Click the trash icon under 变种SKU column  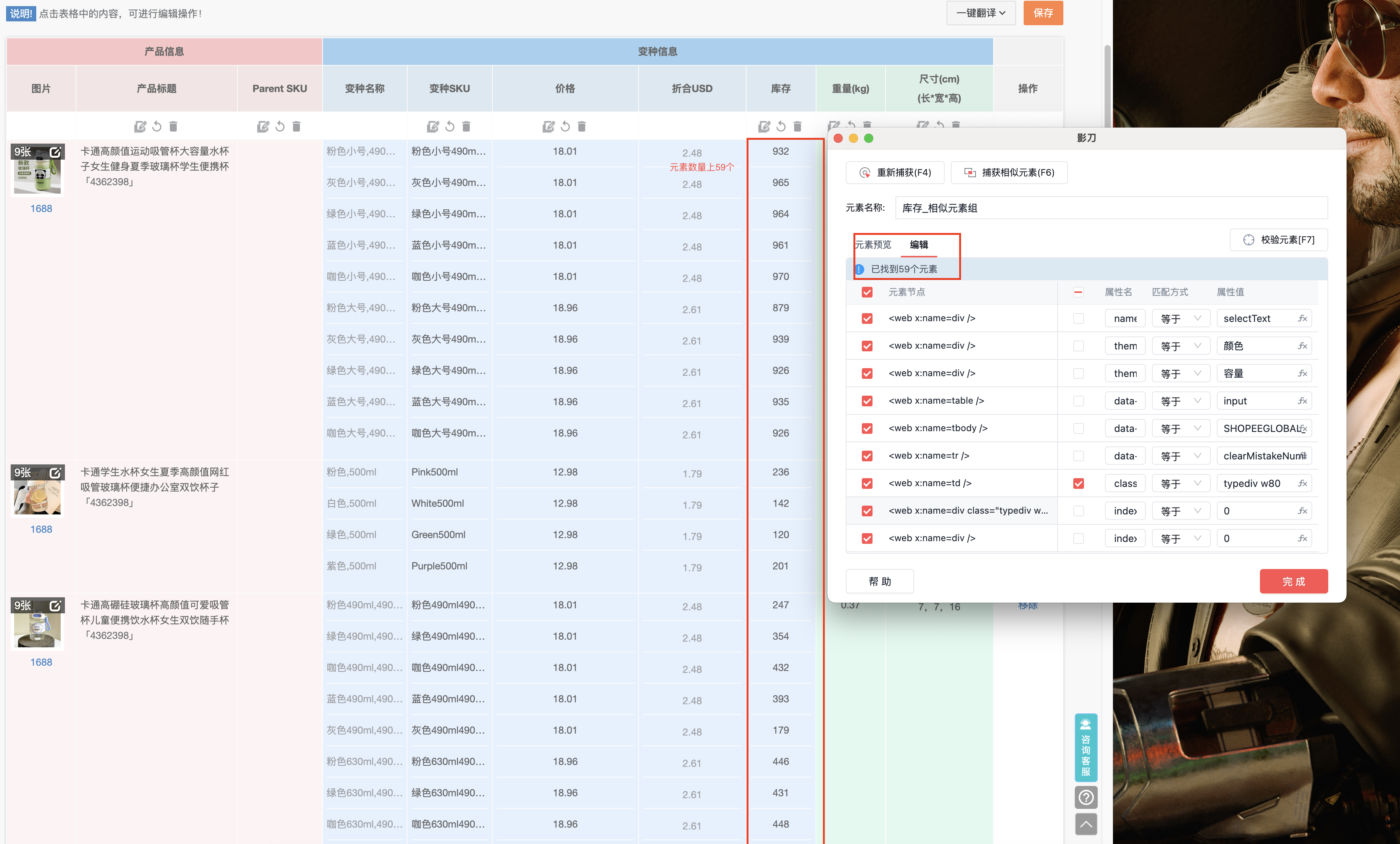point(466,126)
